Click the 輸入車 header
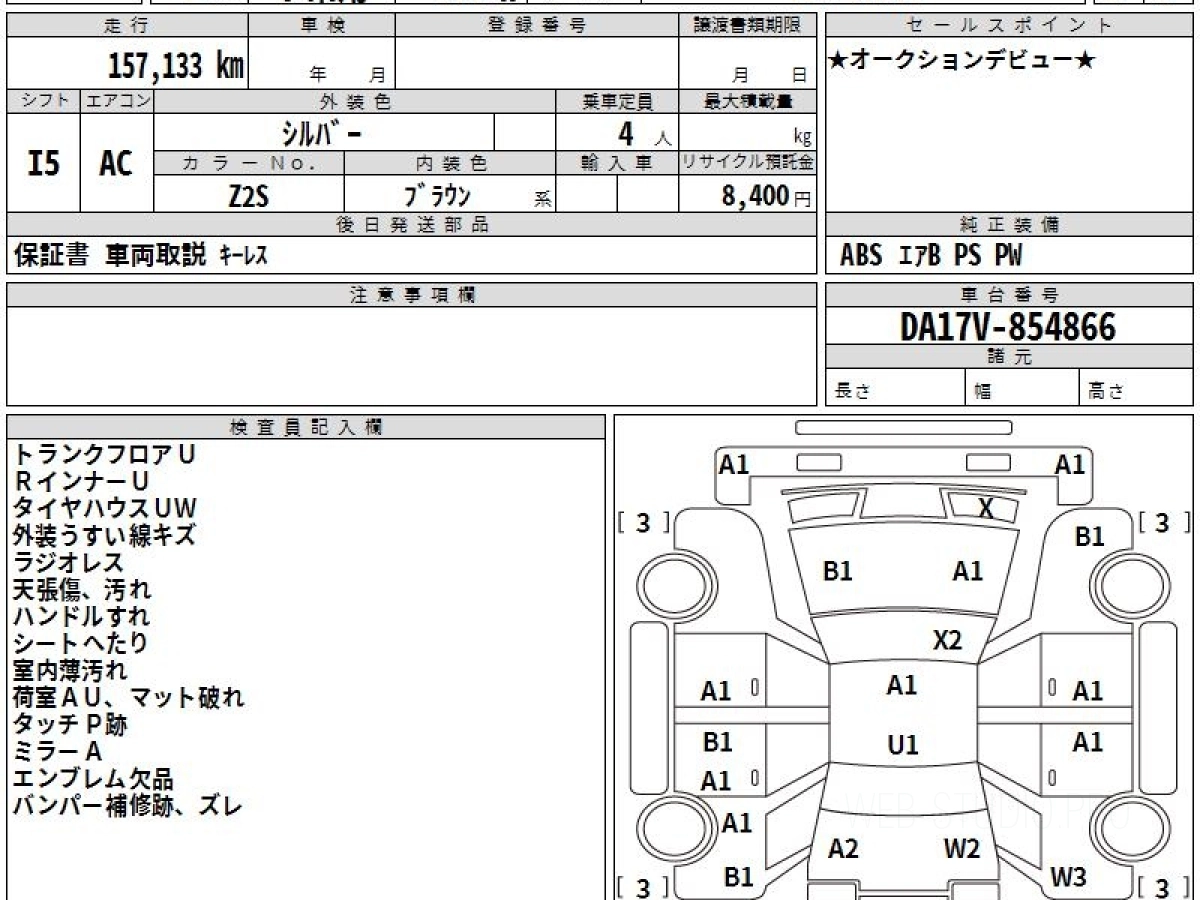This screenshot has width=1200, height=900. pyautogui.click(x=617, y=162)
